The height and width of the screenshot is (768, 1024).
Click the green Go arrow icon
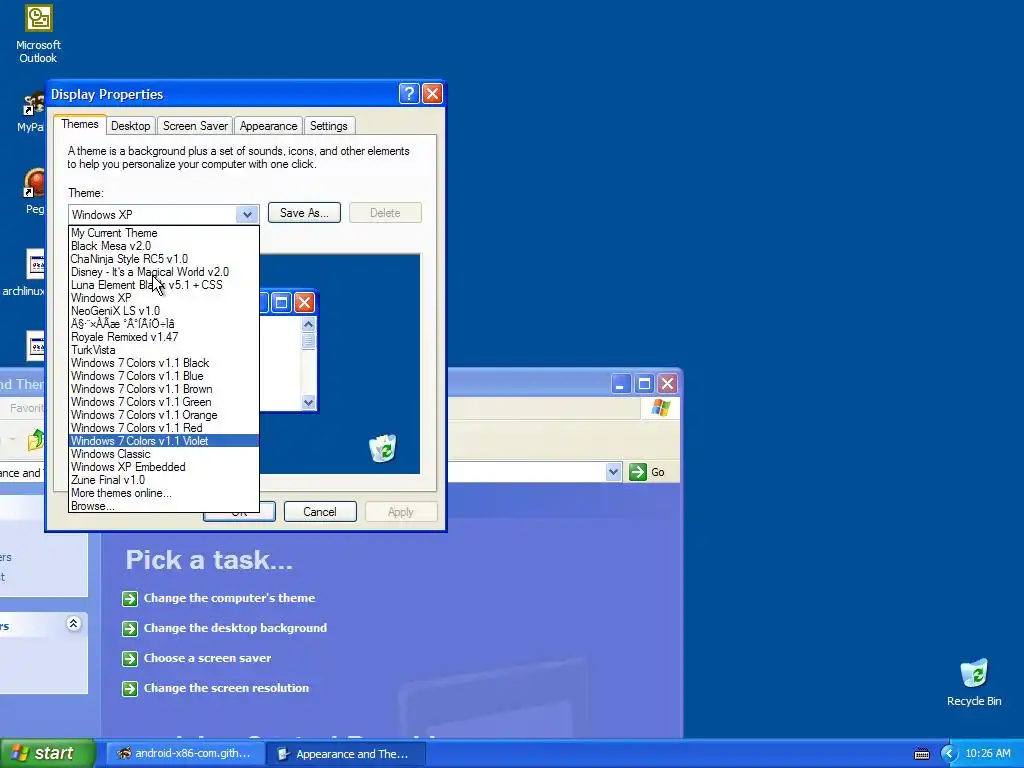click(x=637, y=472)
